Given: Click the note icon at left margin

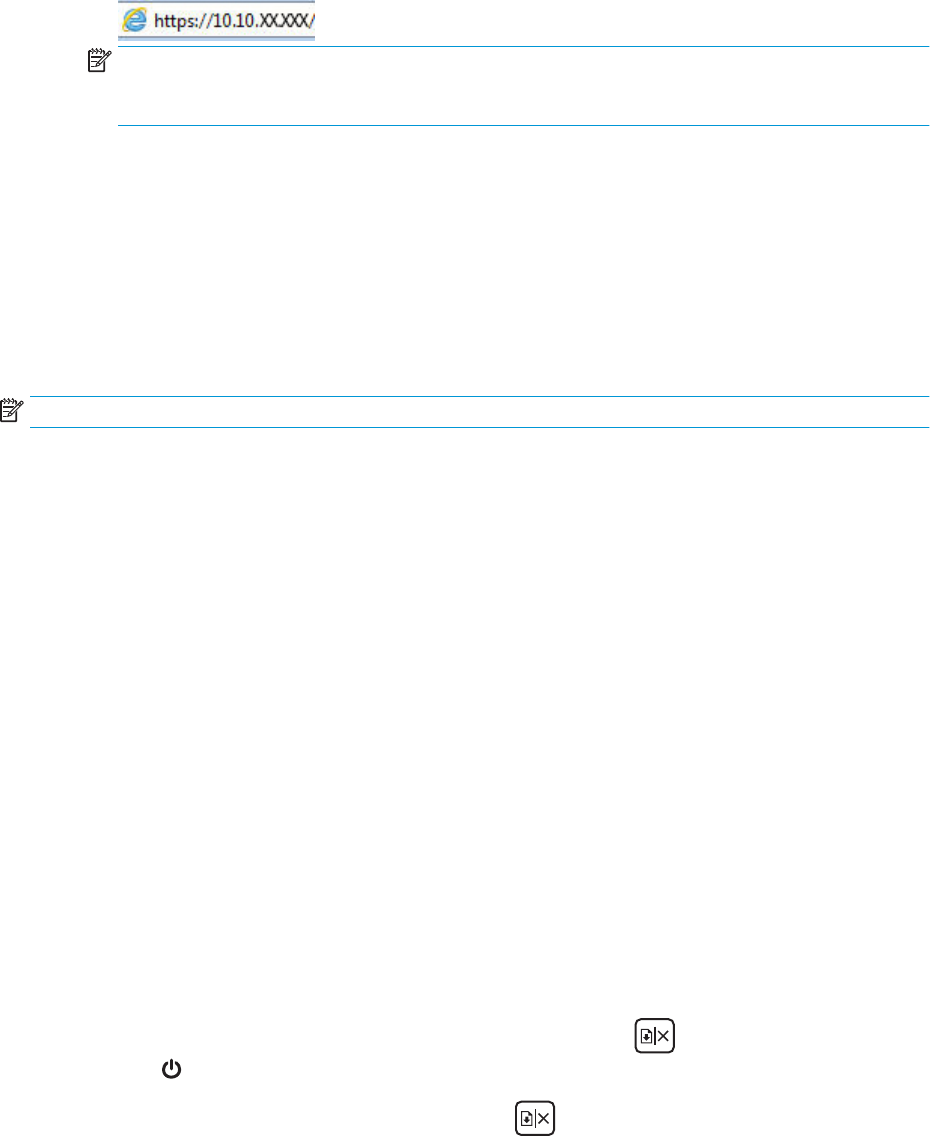Looking at the screenshot, I should (12, 410).
